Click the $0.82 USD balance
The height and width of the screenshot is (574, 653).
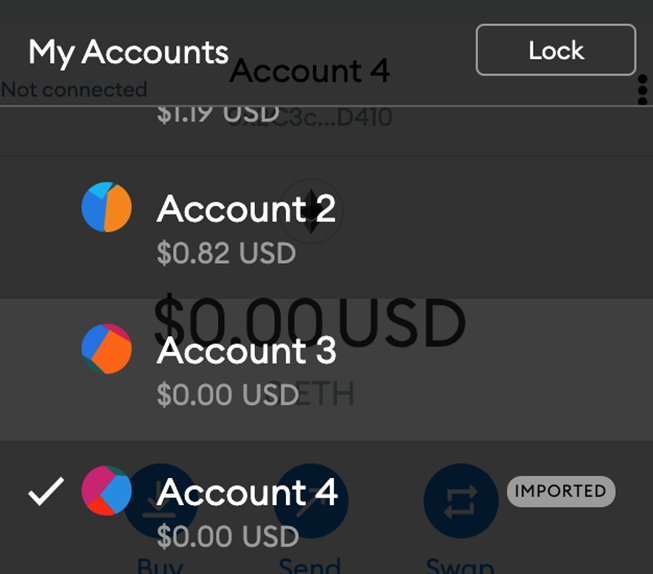click(226, 253)
